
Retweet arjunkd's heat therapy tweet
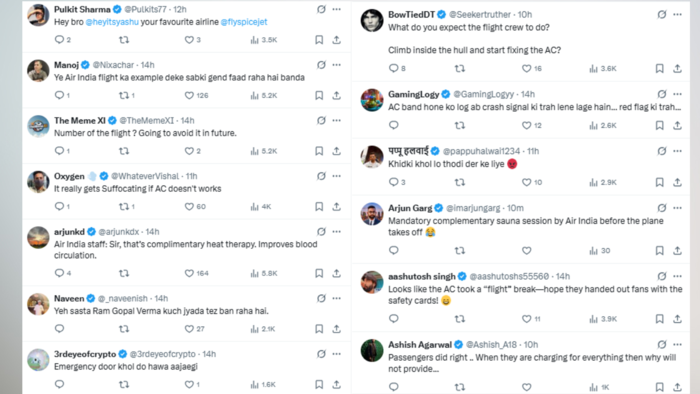(x=124, y=273)
